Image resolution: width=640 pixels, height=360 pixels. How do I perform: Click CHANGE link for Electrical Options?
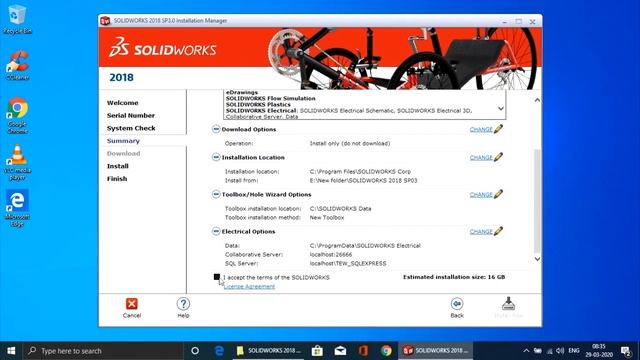pyautogui.click(x=481, y=232)
